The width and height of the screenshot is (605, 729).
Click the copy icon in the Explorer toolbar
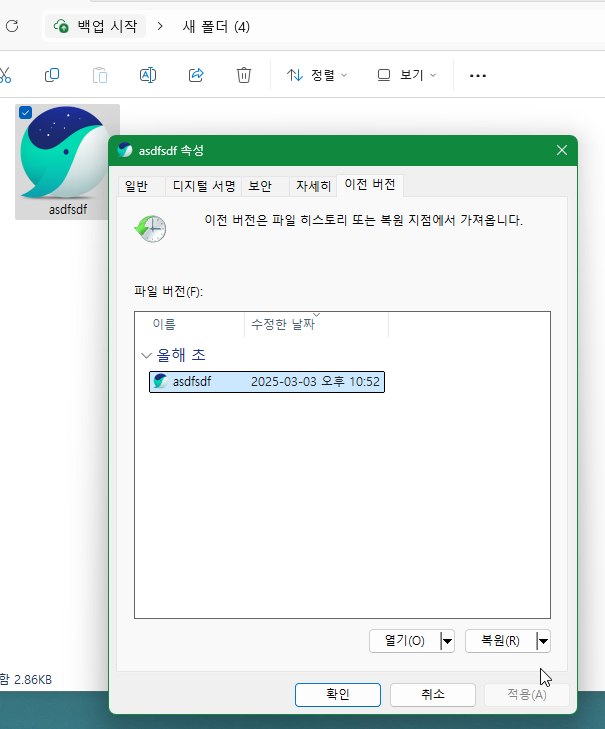pos(52,75)
